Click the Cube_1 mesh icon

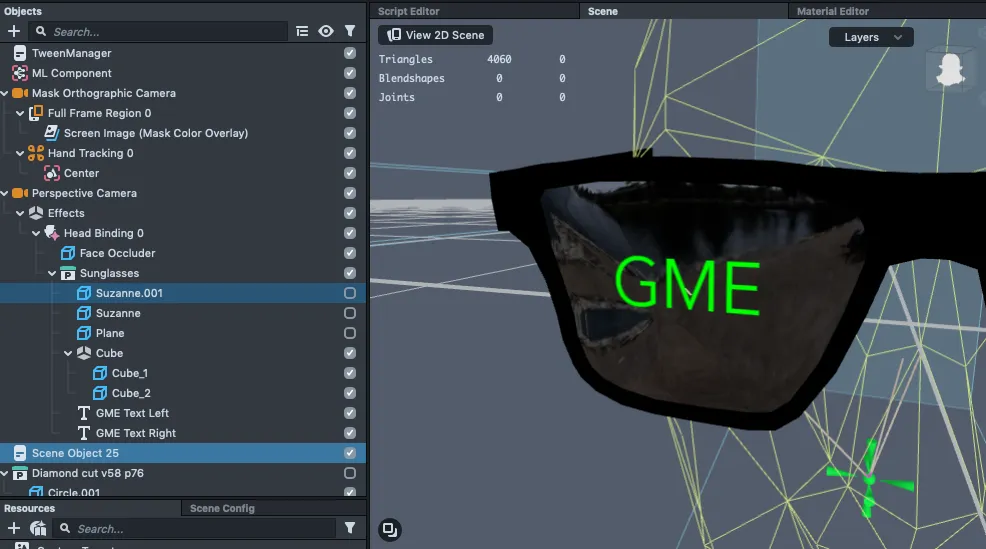point(99,373)
